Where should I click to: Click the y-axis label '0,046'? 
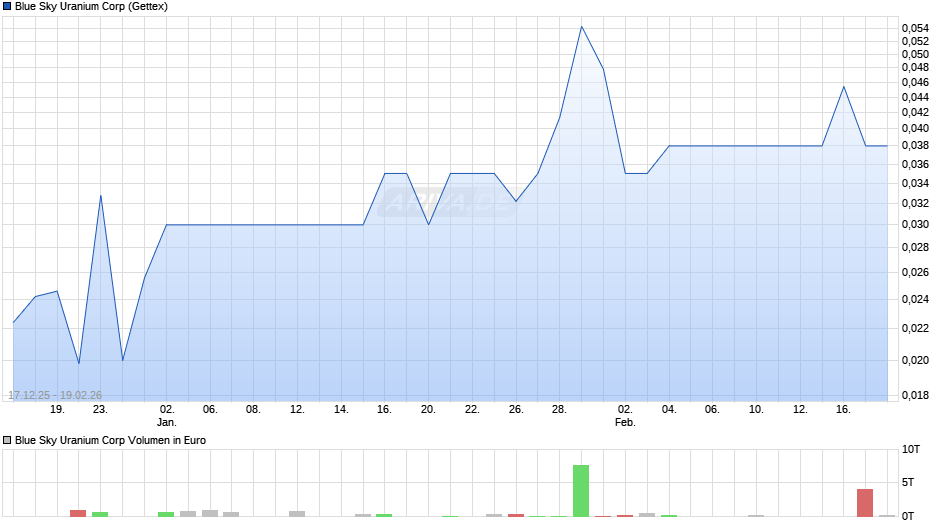[915, 82]
